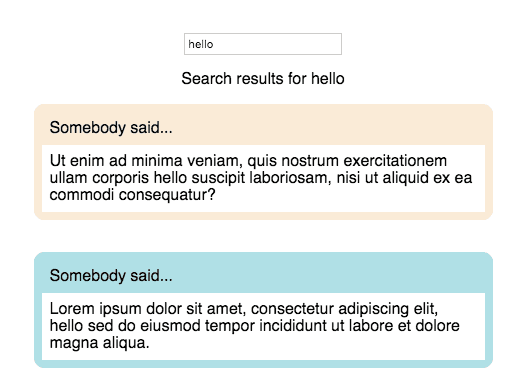Screen dimensions: 529x381
Task: Click the words magna aliqua in second result
Action: coord(98,343)
